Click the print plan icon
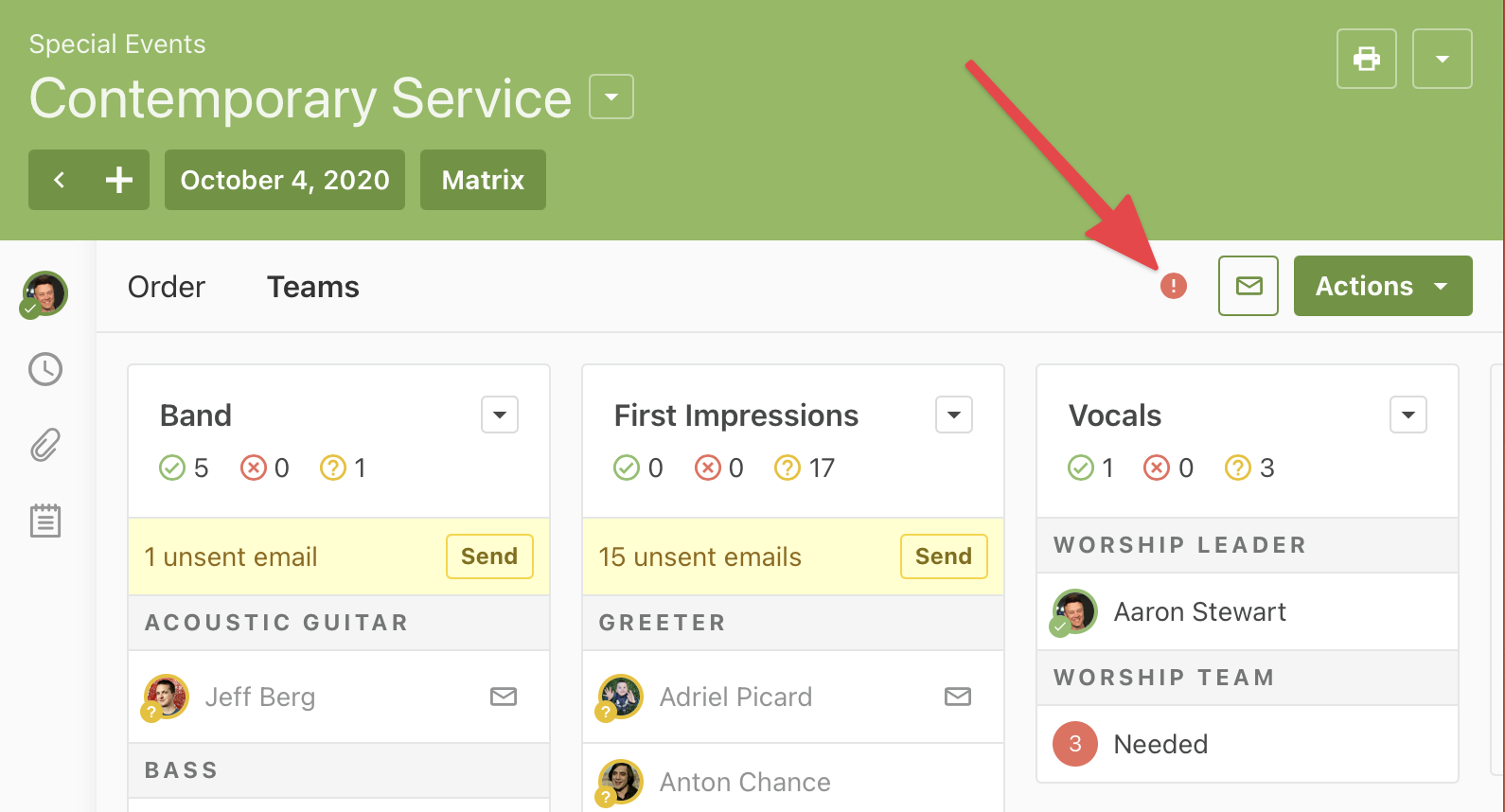1505x812 pixels. pyautogui.click(x=1366, y=59)
